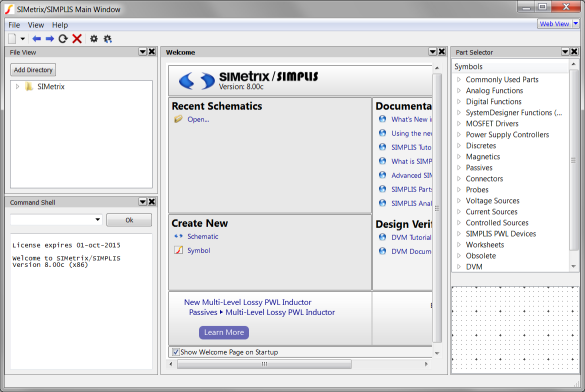Create a new Symbol link
The height and width of the screenshot is (392, 585).
coord(199,251)
